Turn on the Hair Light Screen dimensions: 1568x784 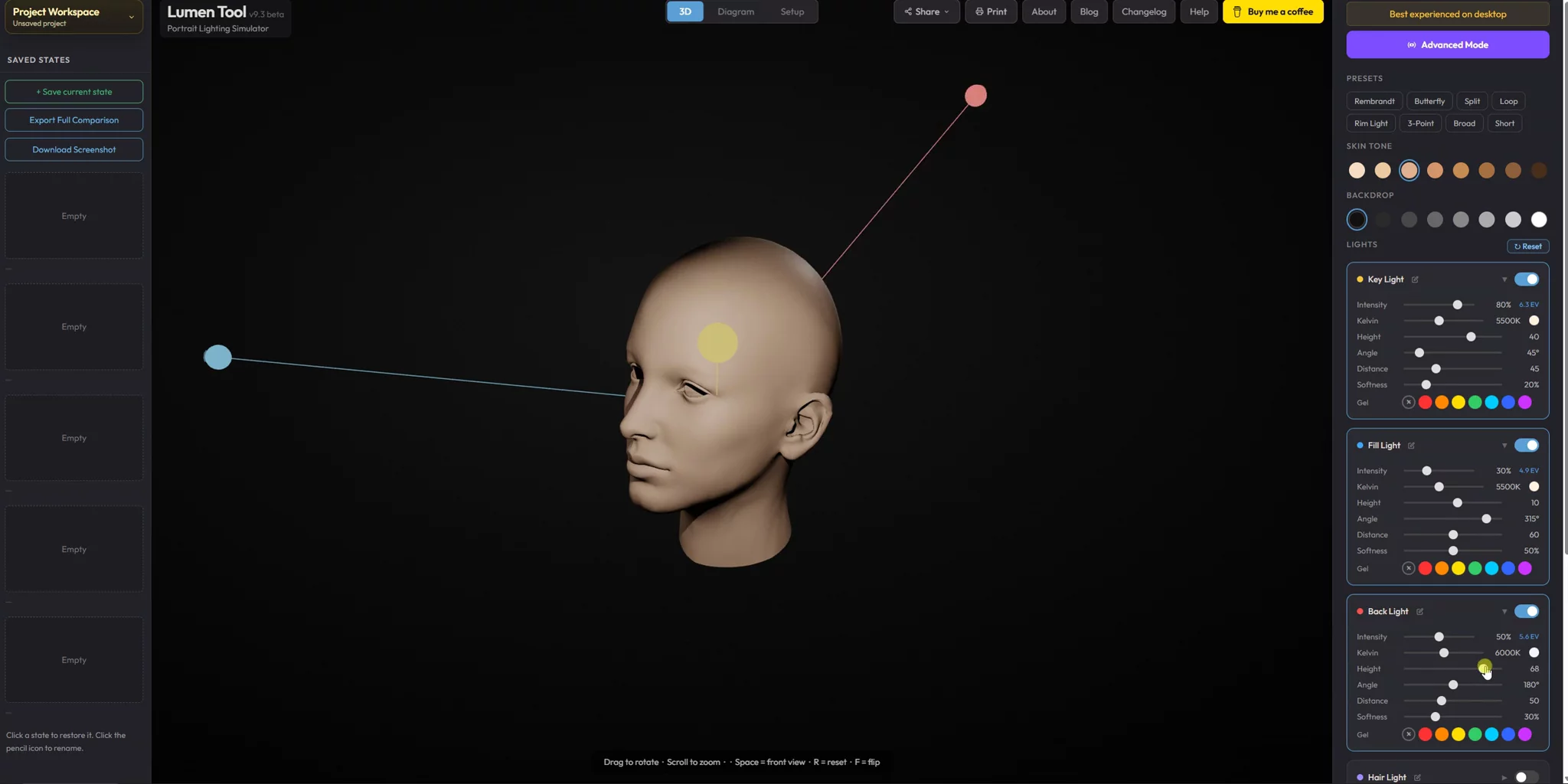click(x=1526, y=777)
